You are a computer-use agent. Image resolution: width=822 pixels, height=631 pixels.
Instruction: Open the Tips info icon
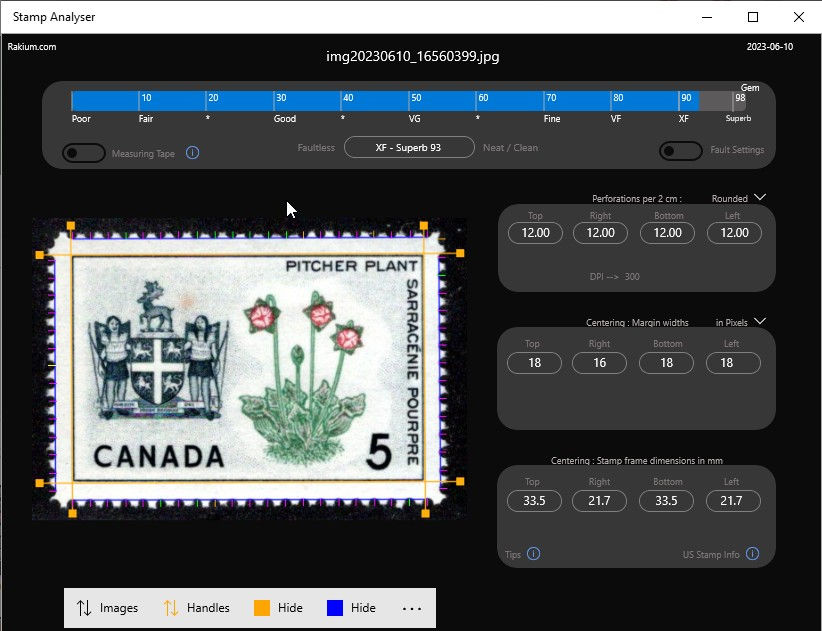click(534, 554)
